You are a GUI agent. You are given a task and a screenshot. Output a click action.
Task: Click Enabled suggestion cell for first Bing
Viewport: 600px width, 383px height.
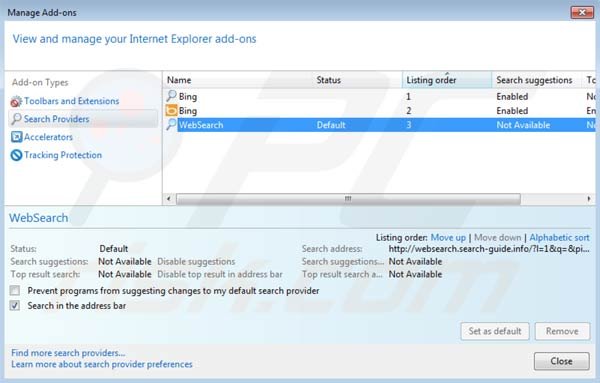[x=512, y=96]
